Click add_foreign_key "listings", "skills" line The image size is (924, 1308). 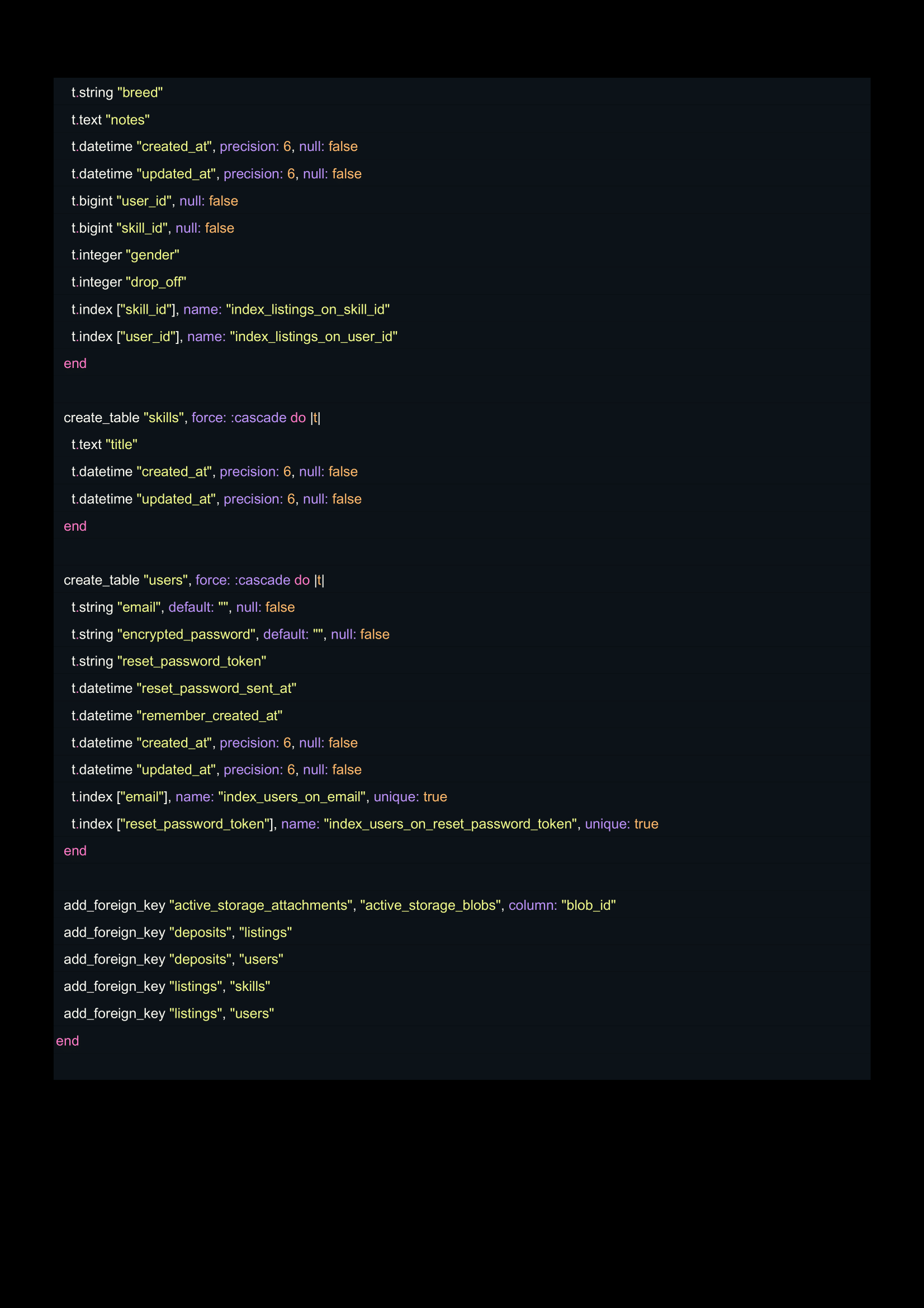pos(167,986)
